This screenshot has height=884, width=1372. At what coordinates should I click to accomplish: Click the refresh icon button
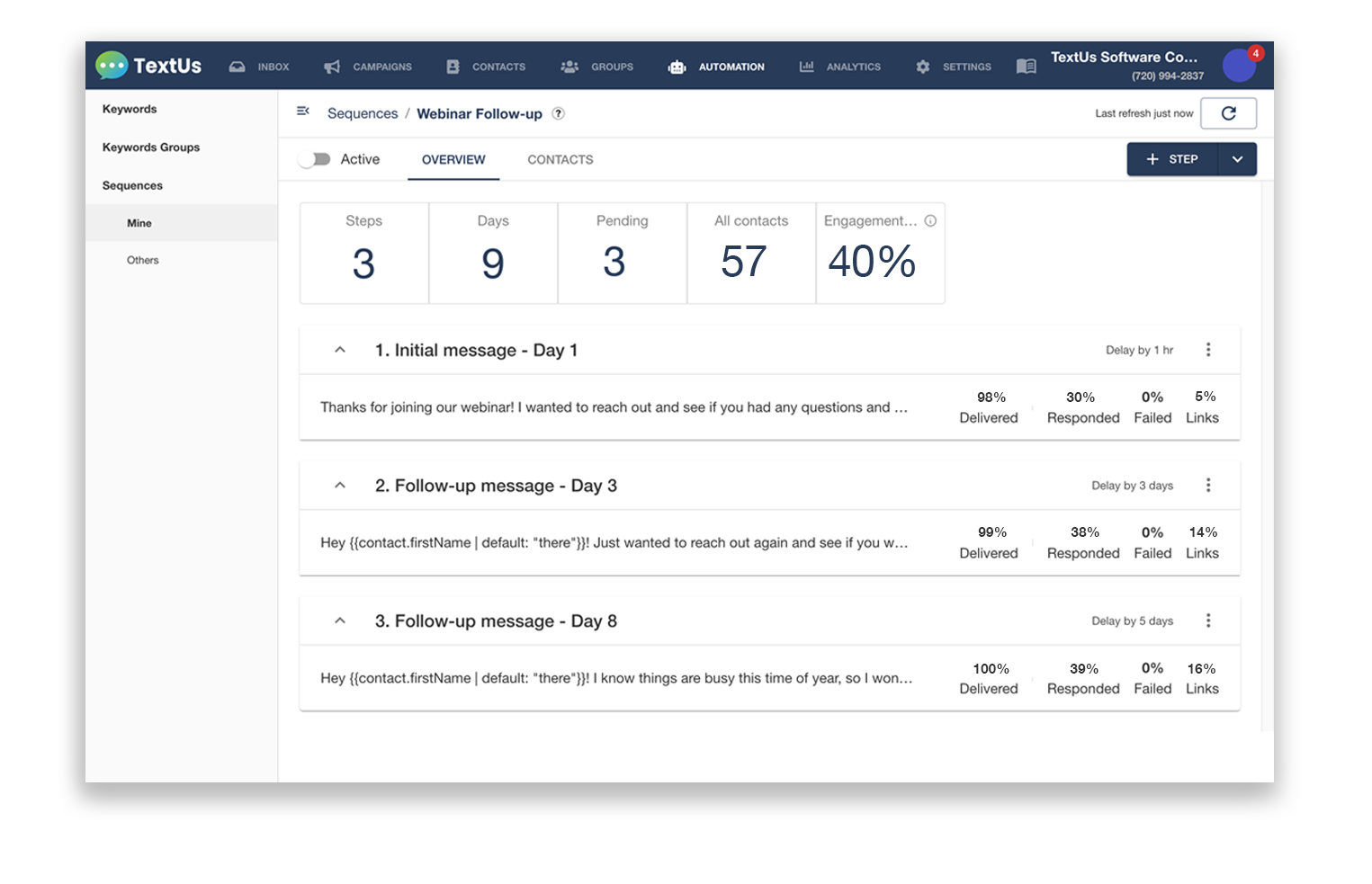1228,113
